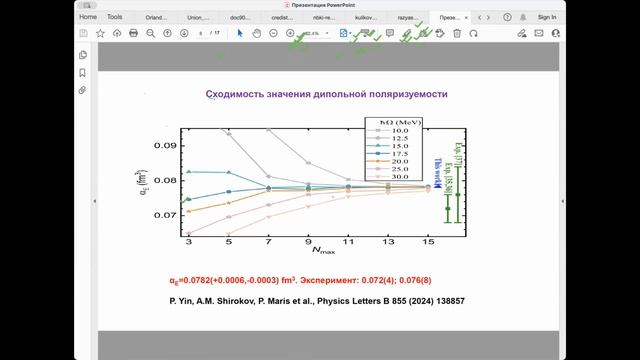Open the credist... document tab

coord(282,18)
